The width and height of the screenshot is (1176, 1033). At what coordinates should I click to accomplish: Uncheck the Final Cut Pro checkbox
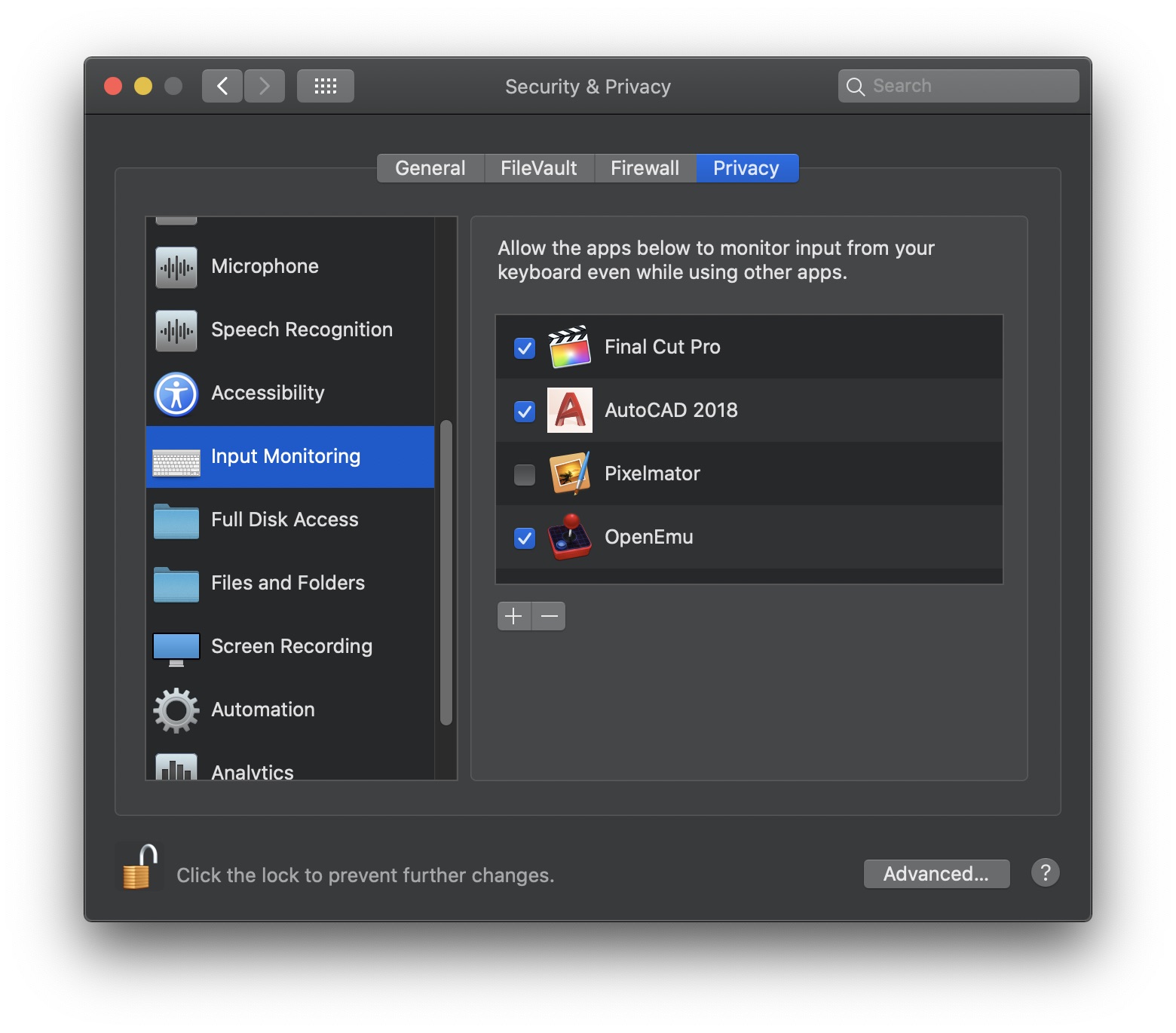(x=525, y=348)
